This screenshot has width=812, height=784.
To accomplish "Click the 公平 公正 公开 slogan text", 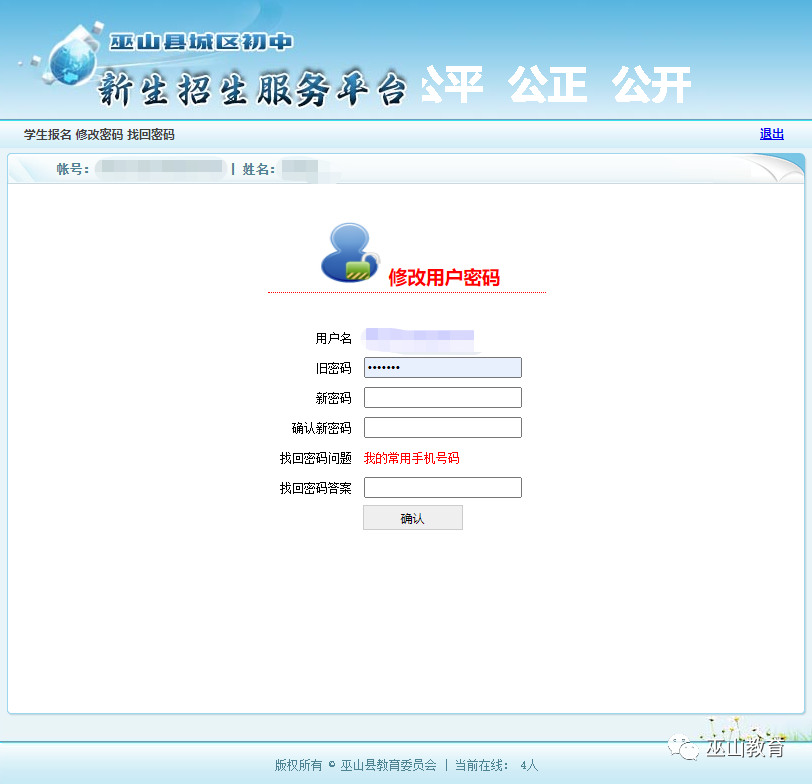I will point(557,84).
